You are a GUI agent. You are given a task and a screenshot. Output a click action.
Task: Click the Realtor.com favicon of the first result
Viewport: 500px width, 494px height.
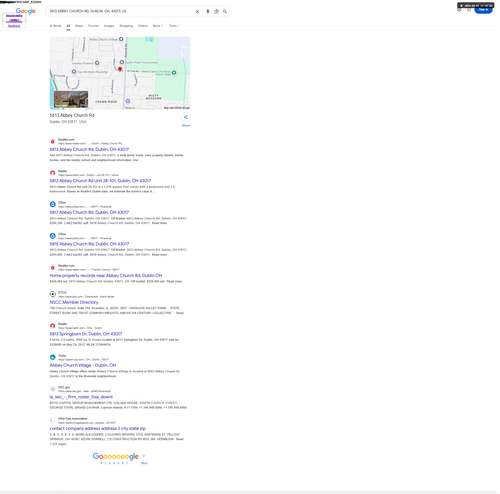tap(52, 141)
